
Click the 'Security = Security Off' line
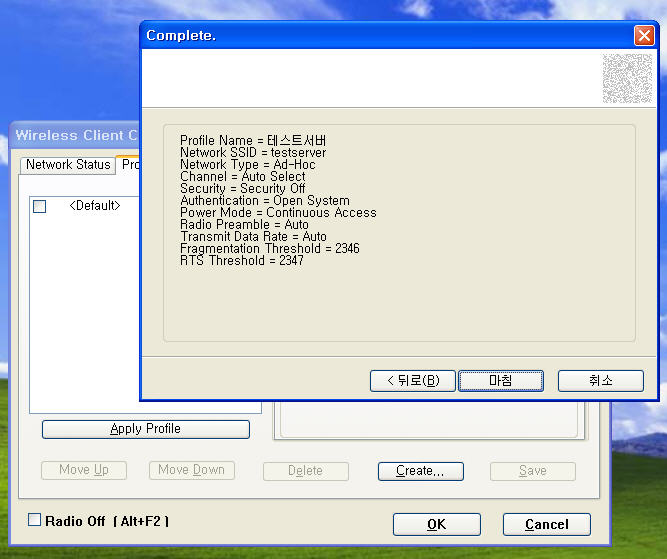click(x=243, y=188)
